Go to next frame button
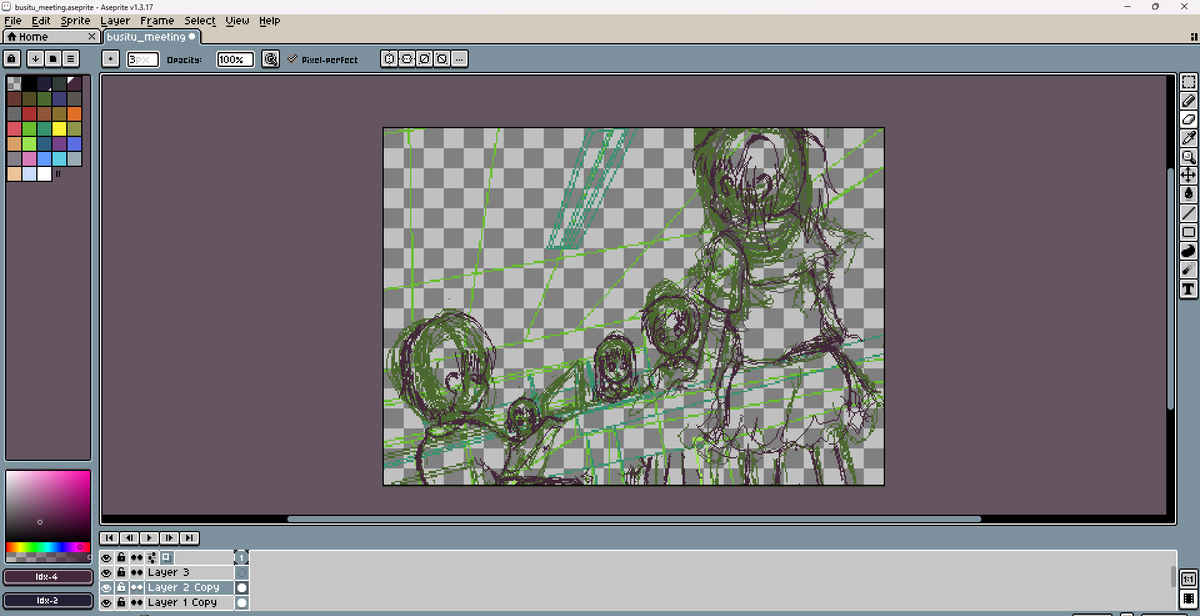Screen dimensions: 1200x616 pos(169,538)
